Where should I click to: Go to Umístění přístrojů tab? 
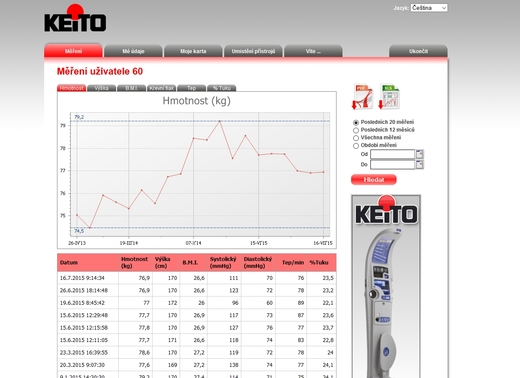[x=253, y=51]
